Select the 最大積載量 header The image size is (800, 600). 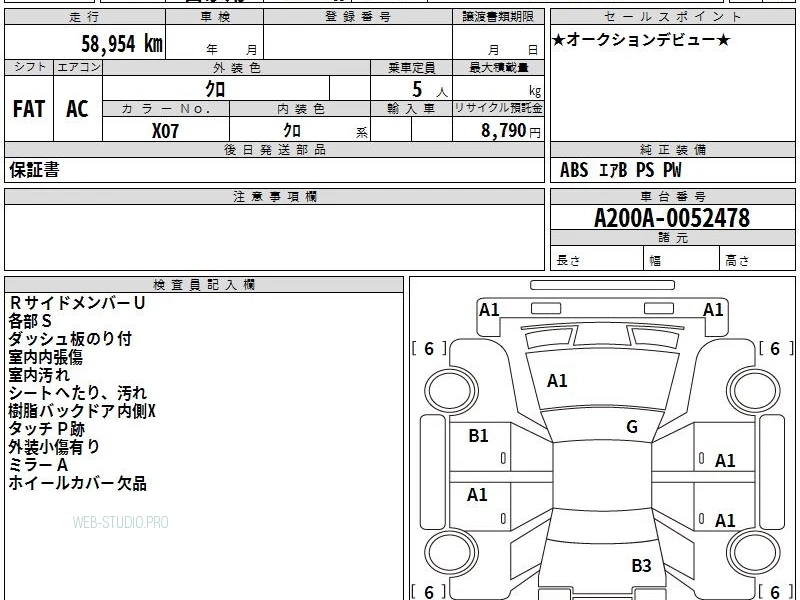498,68
